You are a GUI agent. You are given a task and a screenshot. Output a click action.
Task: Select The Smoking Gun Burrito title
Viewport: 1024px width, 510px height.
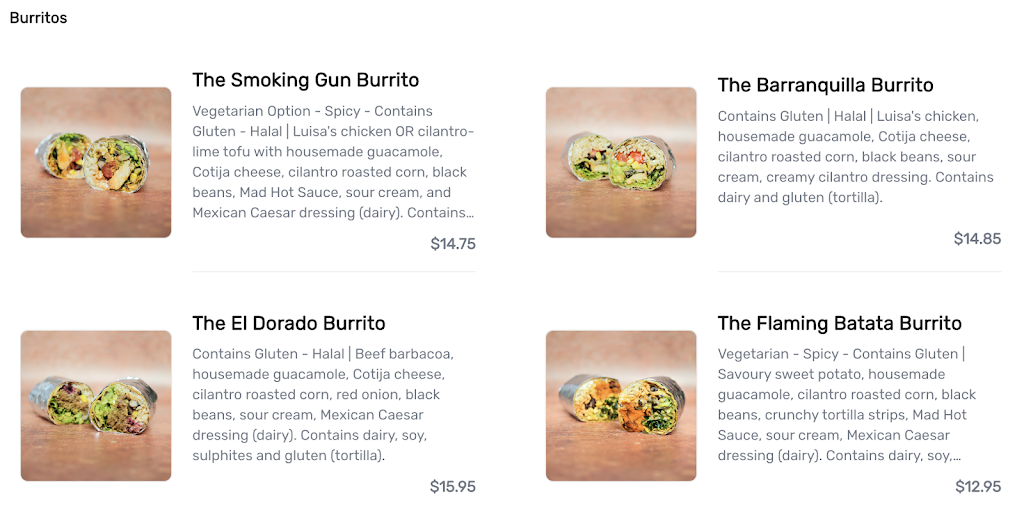click(x=305, y=80)
